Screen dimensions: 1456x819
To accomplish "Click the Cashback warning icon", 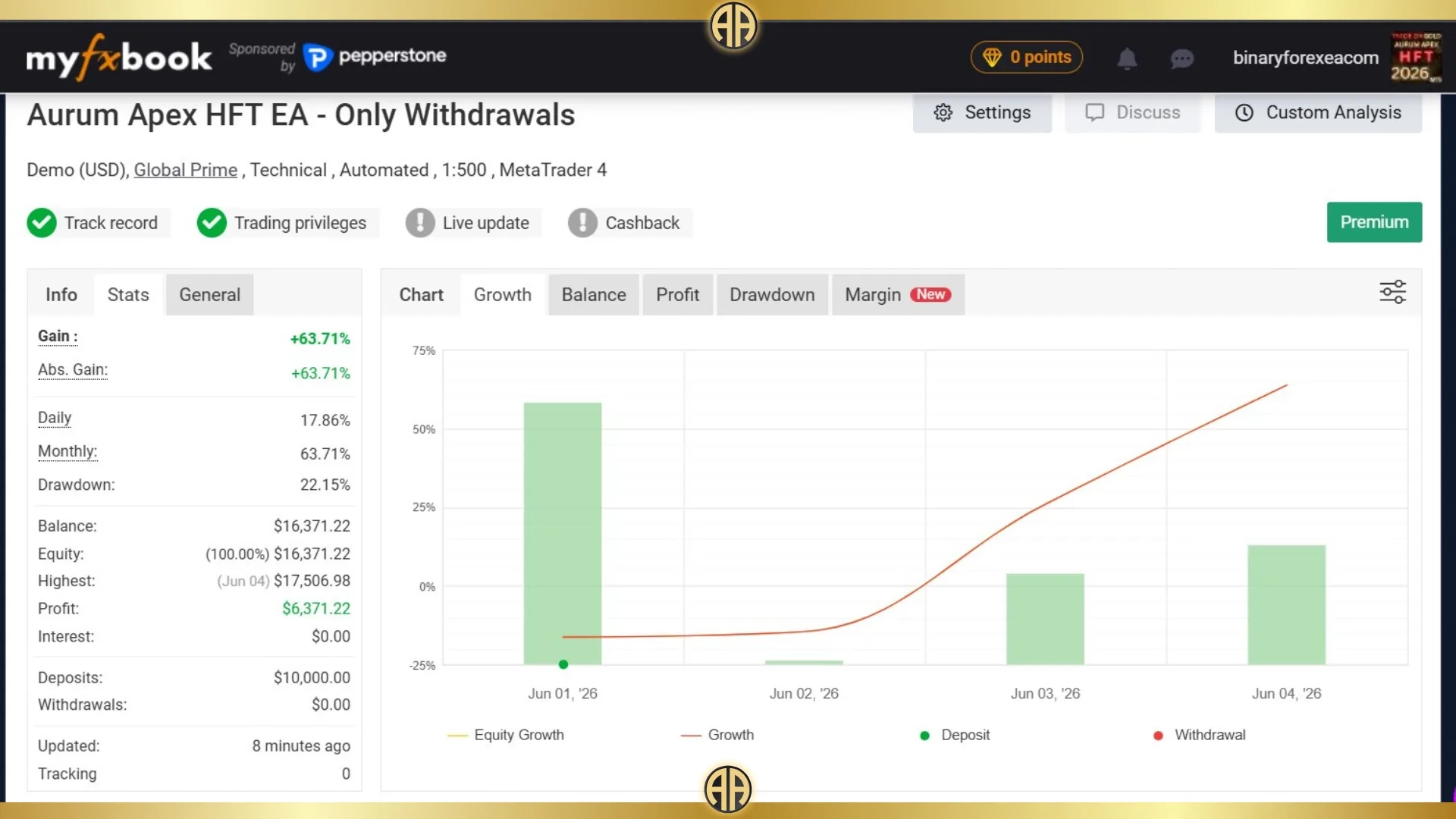I will click(x=582, y=223).
